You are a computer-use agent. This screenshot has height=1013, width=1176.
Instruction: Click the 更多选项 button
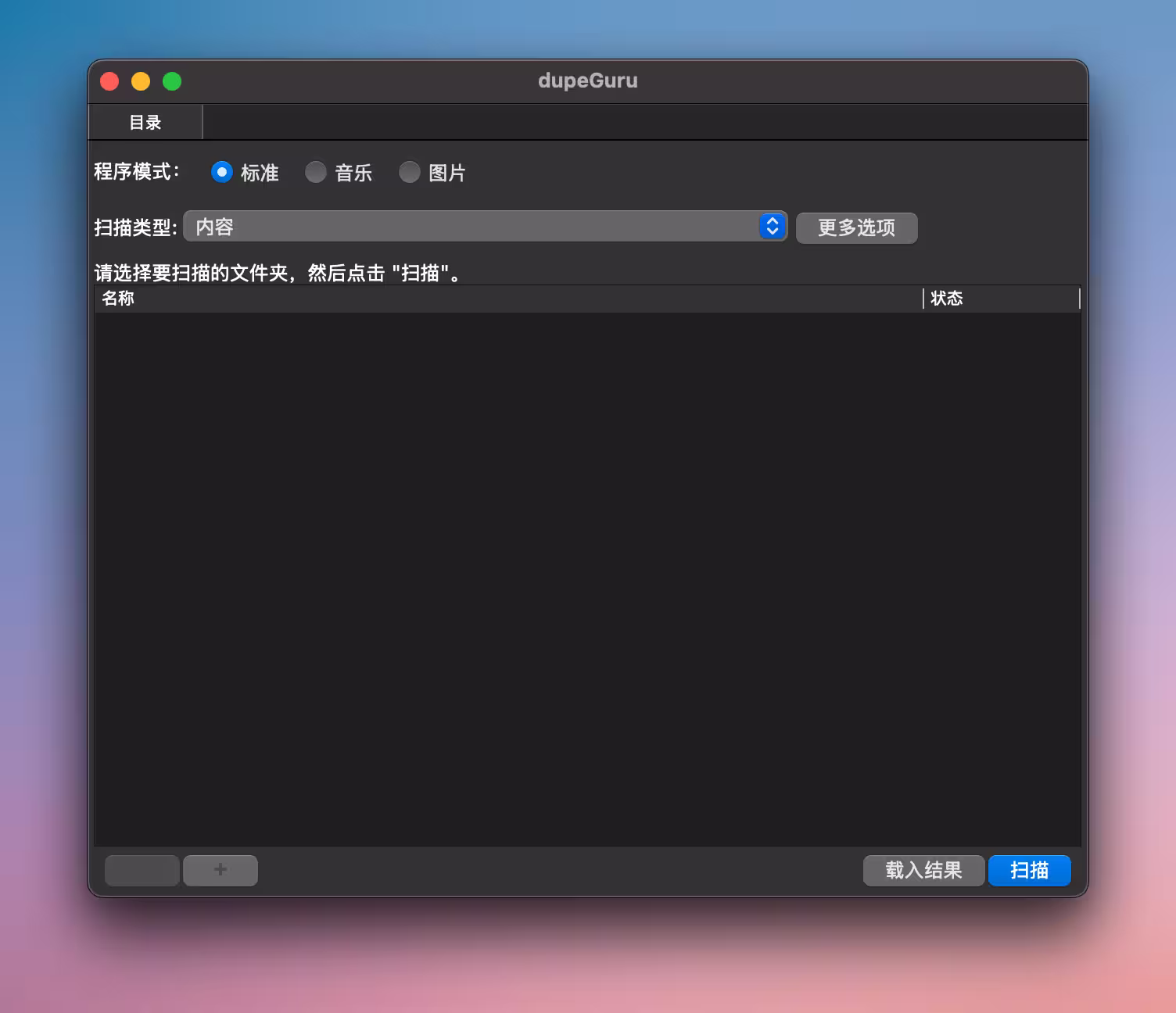[857, 227]
